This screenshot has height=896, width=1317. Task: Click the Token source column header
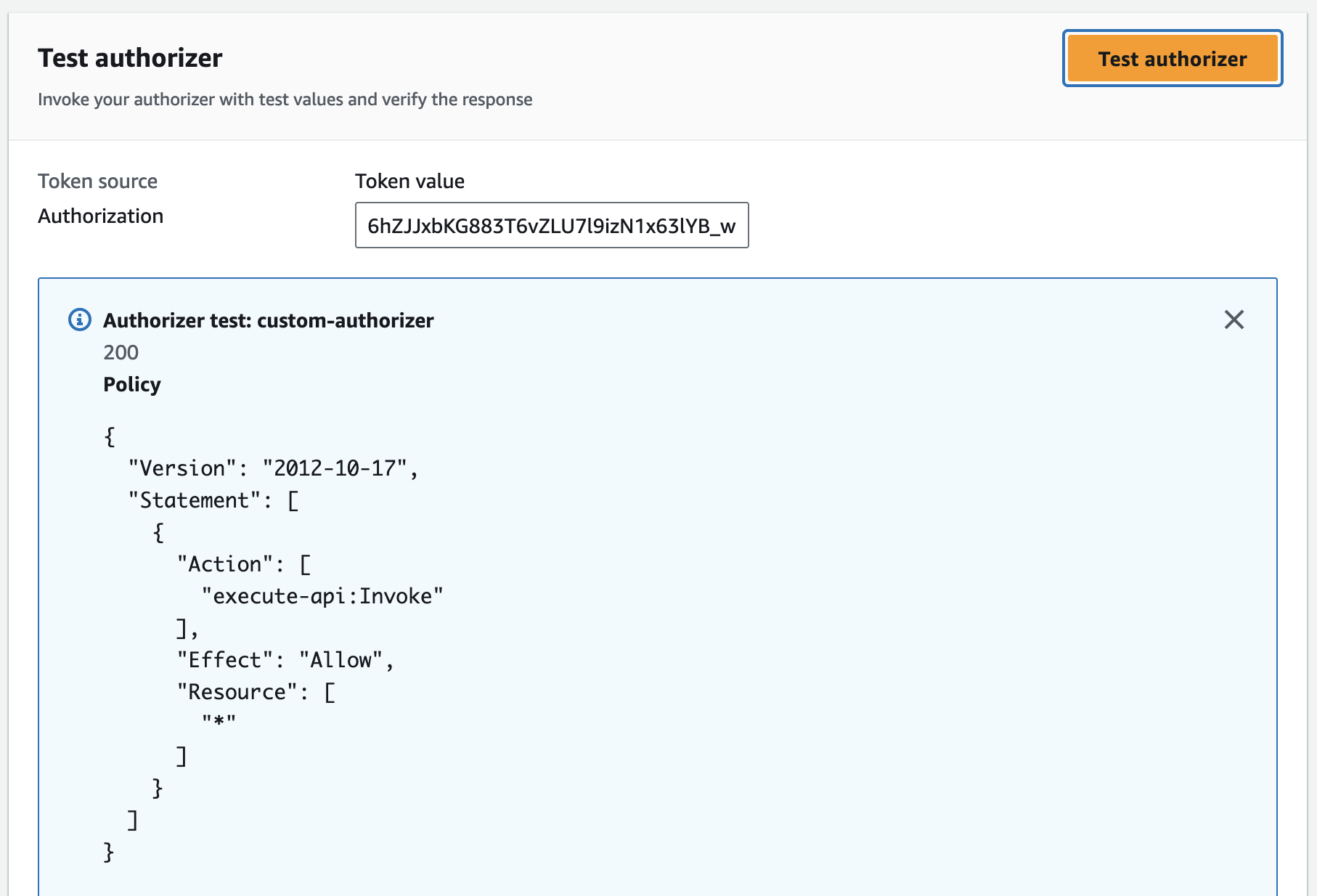pyautogui.click(x=97, y=181)
